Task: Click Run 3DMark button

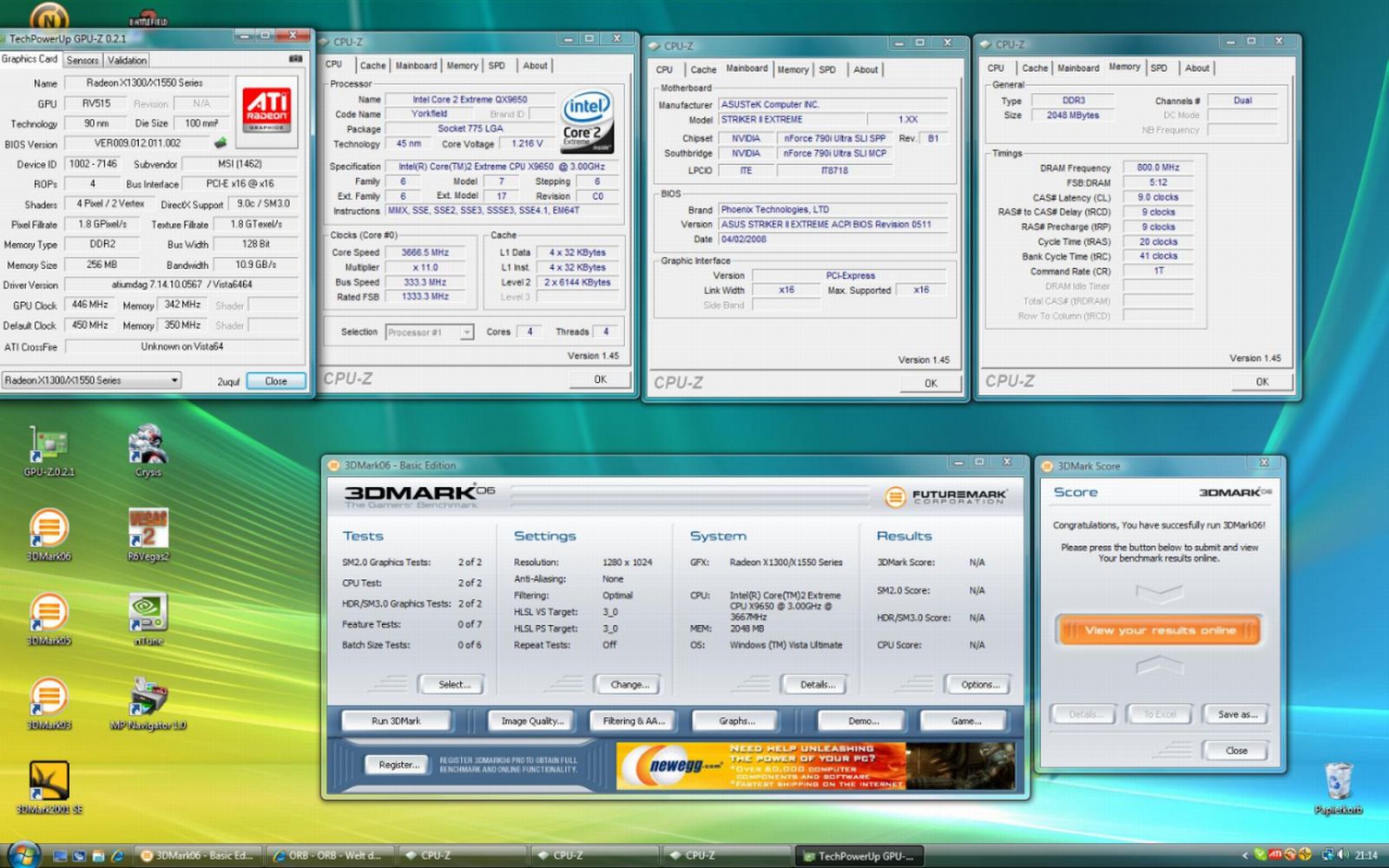Action: tap(396, 721)
